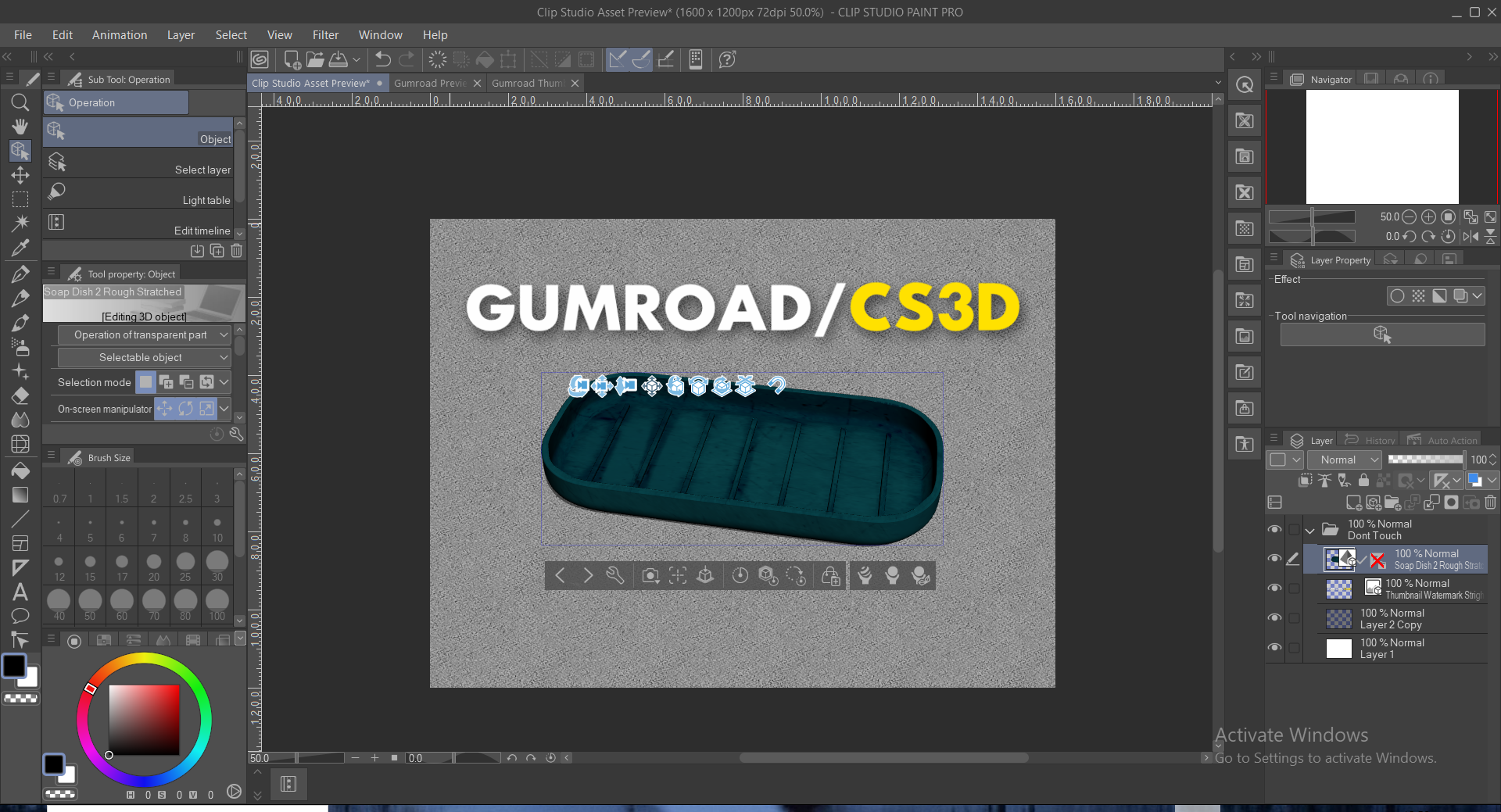This screenshot has height=812, width=1501.
Task: Select the rectangular Selection area tool
Action: [20, 199]
